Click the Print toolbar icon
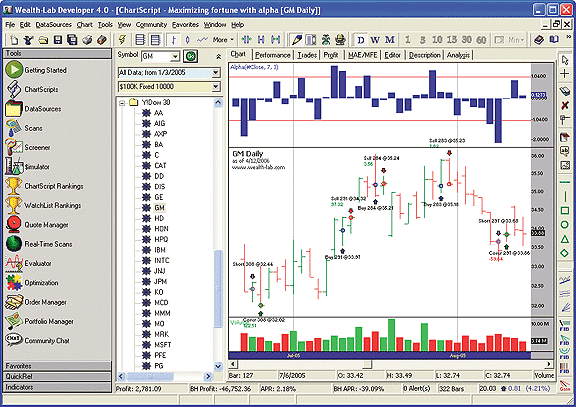The height and width of the screenshot is (407, 576). [87, 40]
